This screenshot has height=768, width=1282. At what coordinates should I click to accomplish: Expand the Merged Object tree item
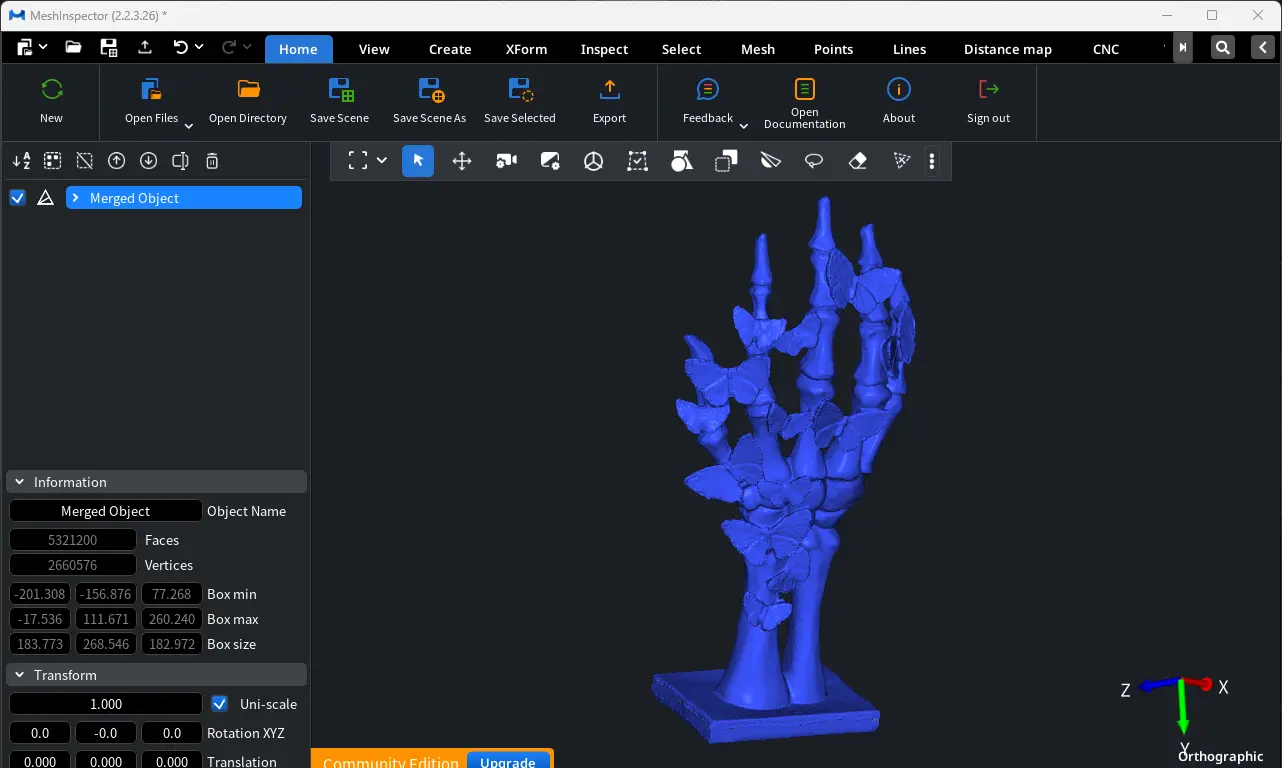tap(76, 198)
